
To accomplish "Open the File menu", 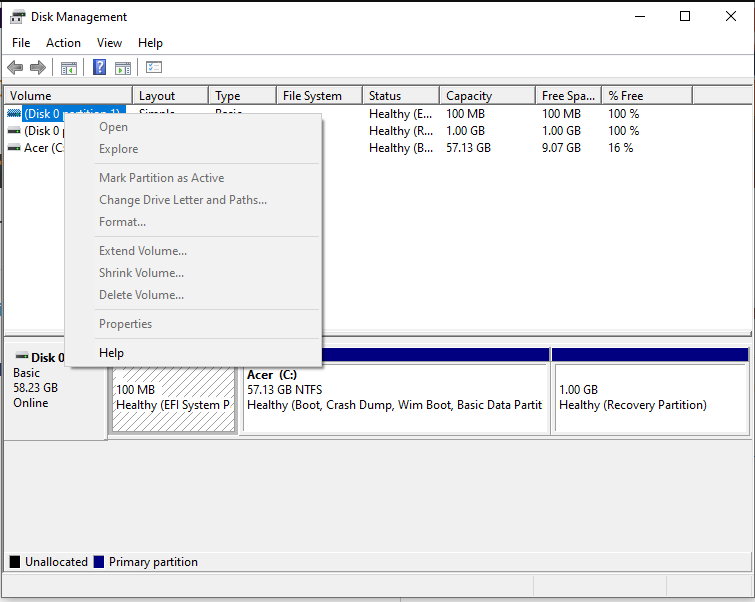I will (21, 43).
